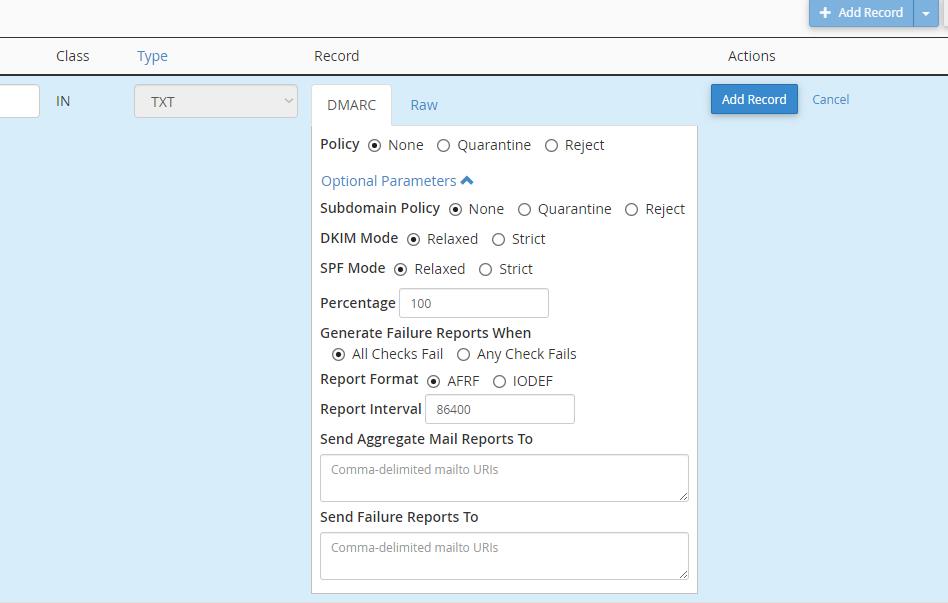The width and height of the screenshot is (948, 603).
Task: Click the Generate Failure Reports When label
Action: 426,333
